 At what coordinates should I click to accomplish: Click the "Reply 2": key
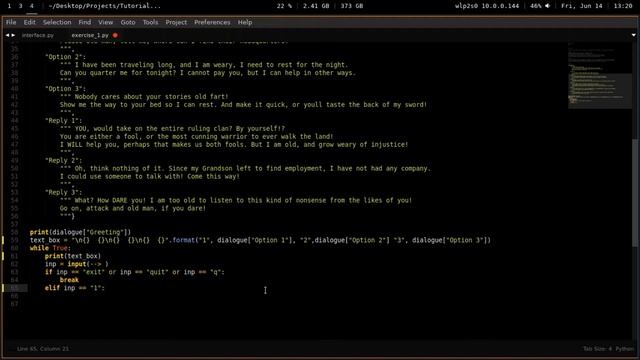point(64,160)
